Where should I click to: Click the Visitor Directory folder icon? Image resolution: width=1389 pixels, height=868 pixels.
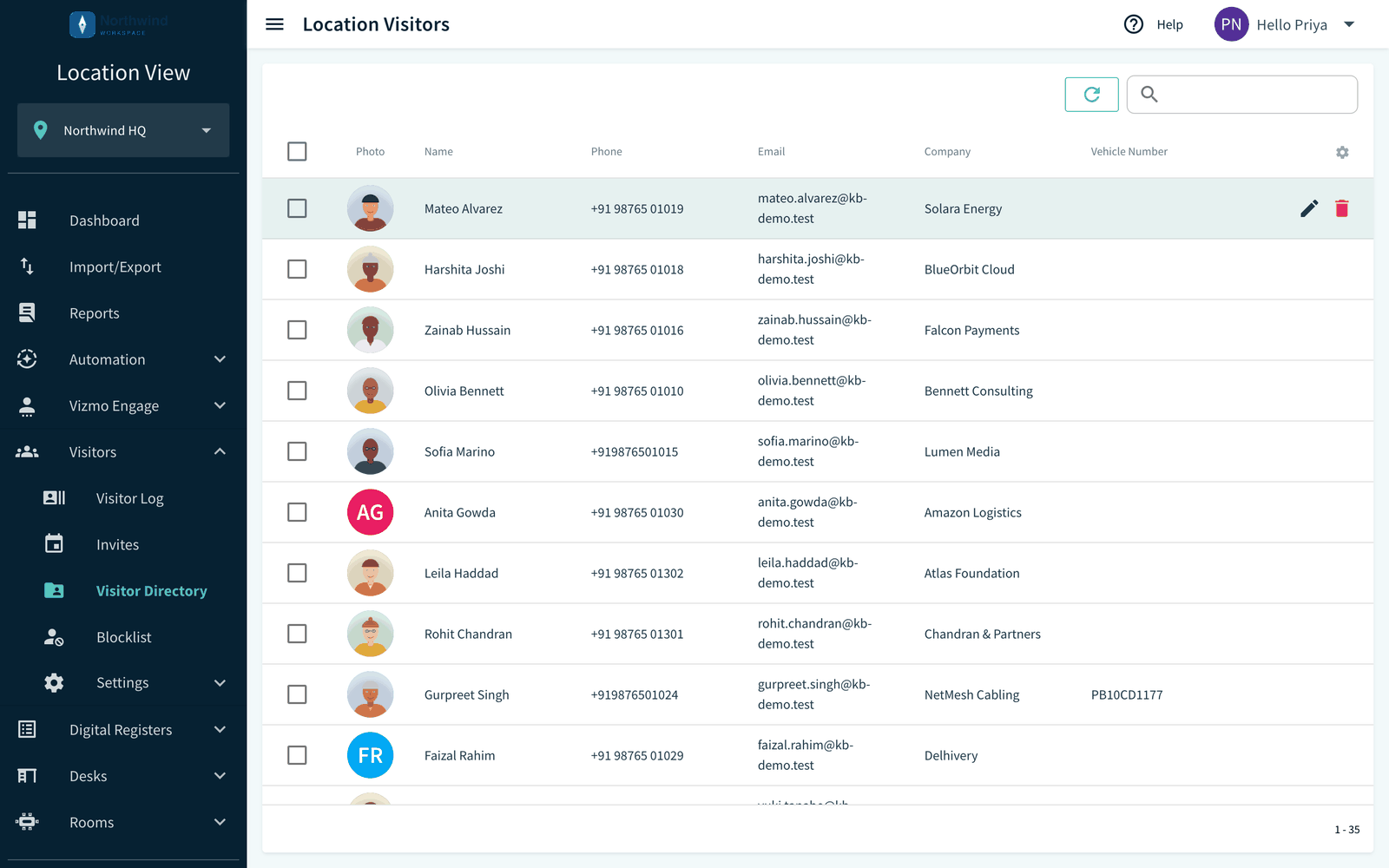54,590
